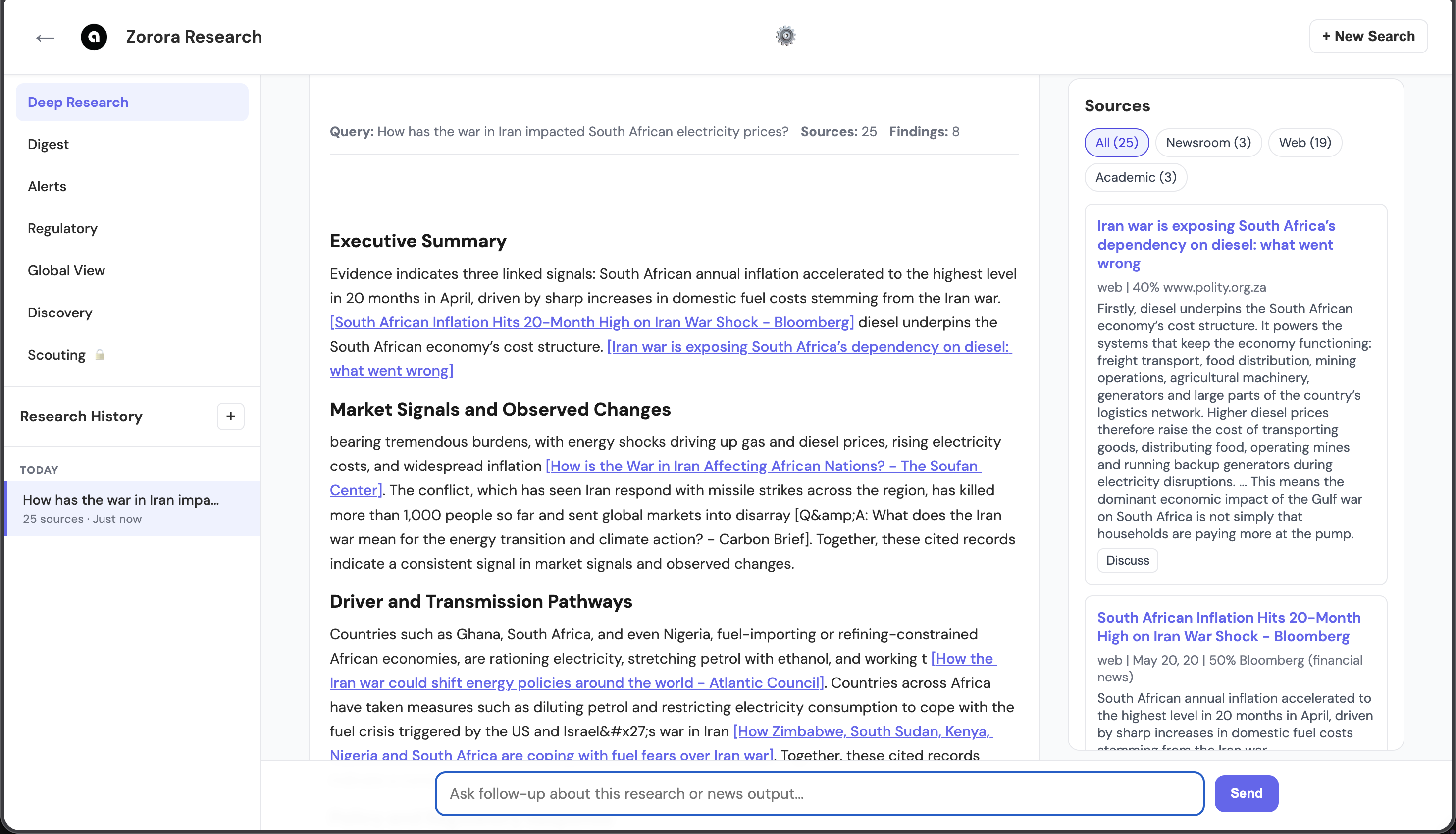This screenshot has width=1456, height=834.
Task: Focus the follow-up question input field
Action: pos(819,793)
